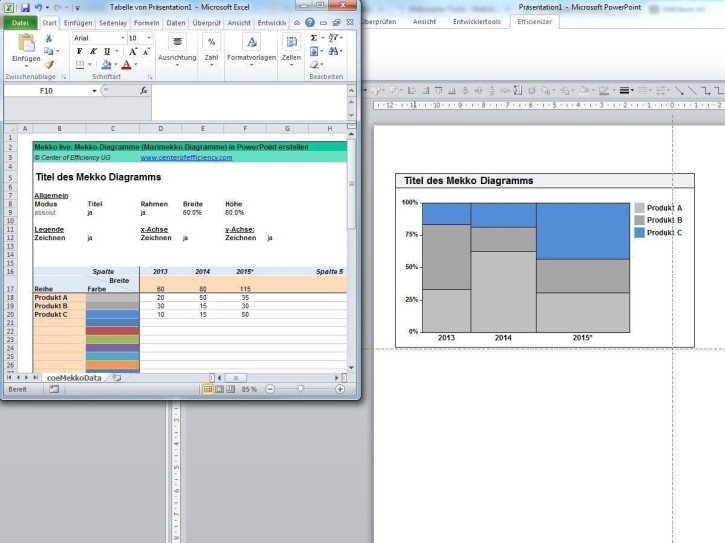Click the Save icon in Excel's quick access toolbar

point(25,7)
